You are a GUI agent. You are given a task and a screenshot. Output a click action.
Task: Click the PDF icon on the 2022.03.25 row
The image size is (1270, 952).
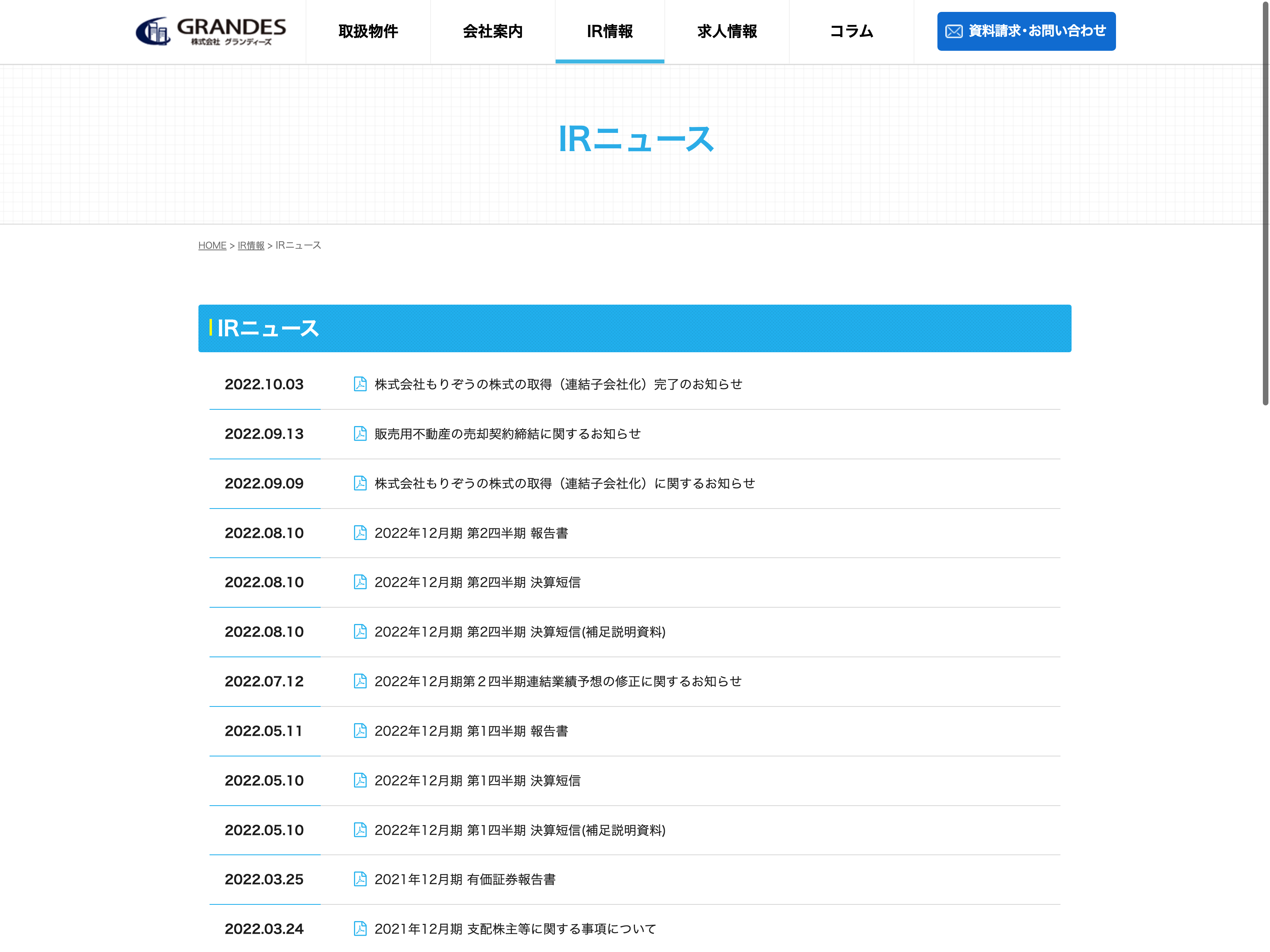(x=360, y=879)
